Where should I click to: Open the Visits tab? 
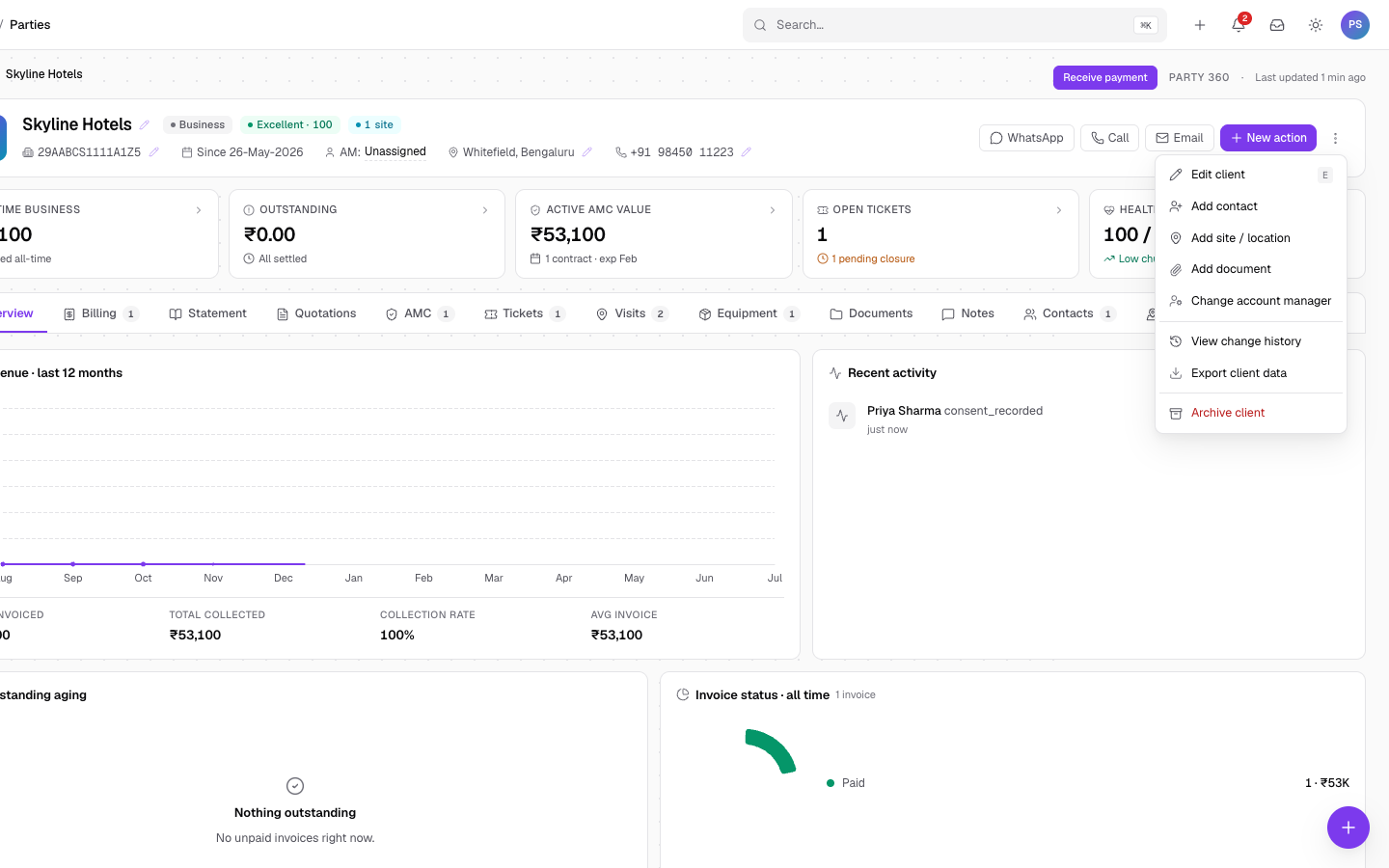632,313
